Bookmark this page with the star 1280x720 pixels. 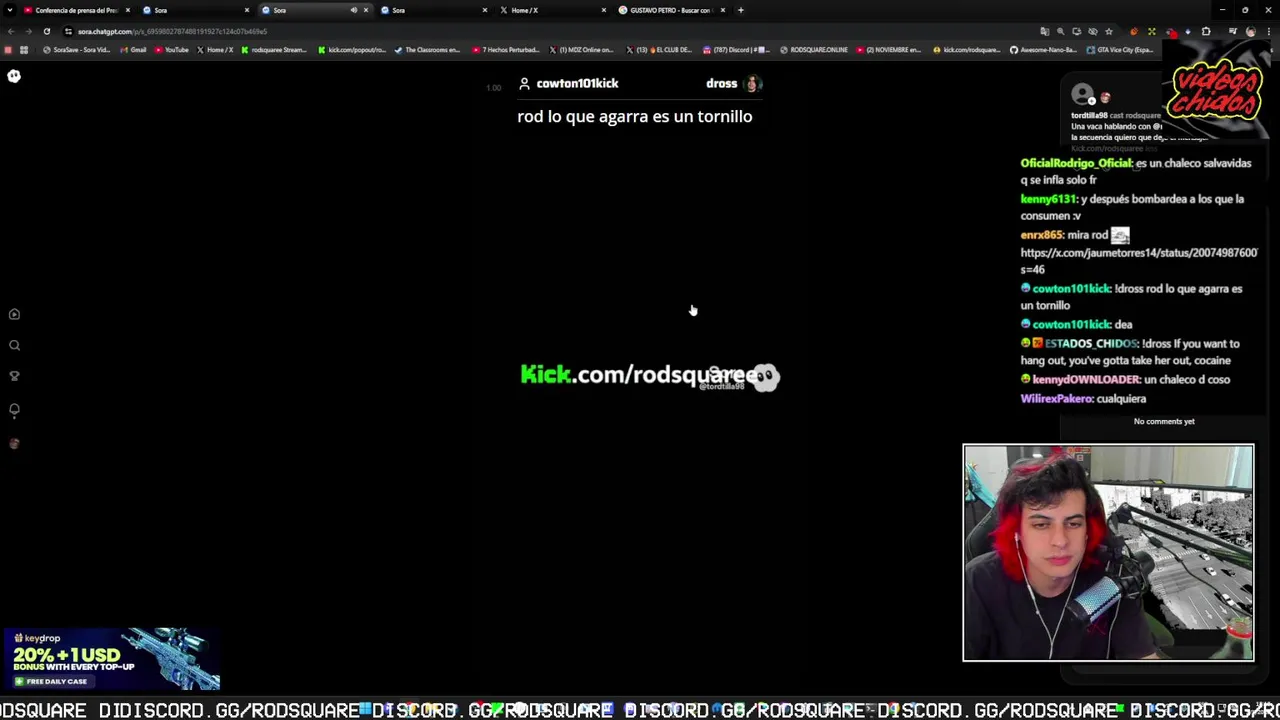1109,31
